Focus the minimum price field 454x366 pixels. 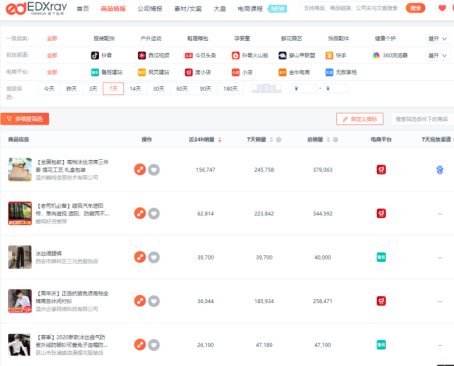(x=304, y=89)
